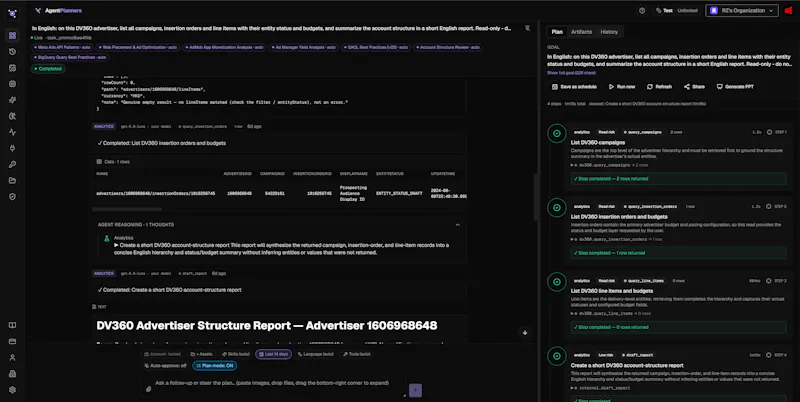800x402 pixels.
Task: Click the Step completed — 2 rows returned banner
Action: tap(679, 179)
